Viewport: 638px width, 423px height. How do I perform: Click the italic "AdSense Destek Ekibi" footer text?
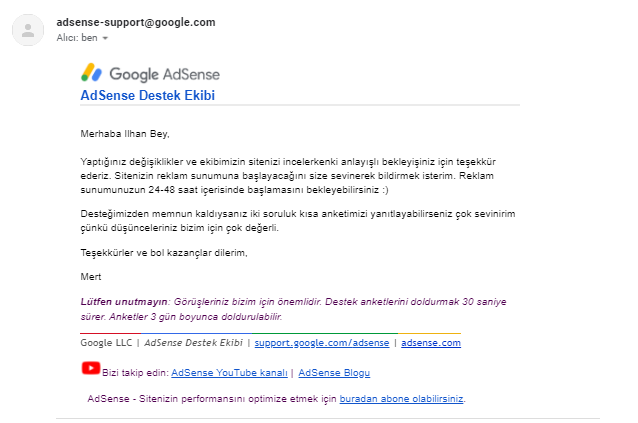tap(194, 343)
